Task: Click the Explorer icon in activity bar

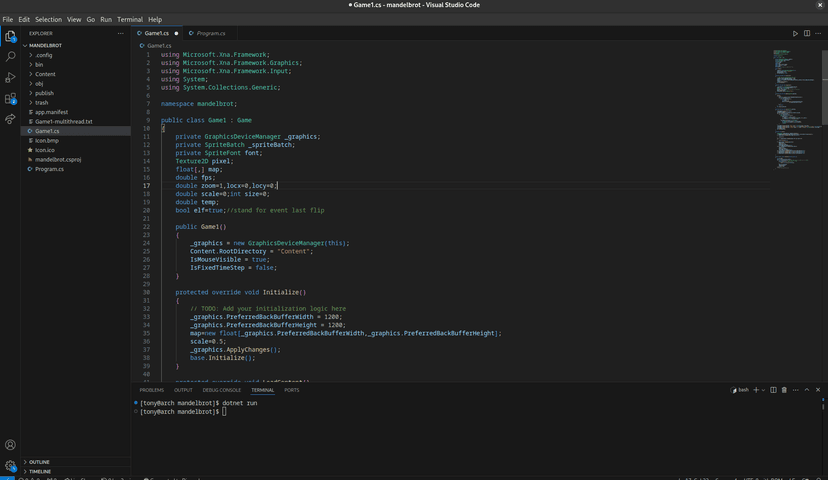Action: 11,36
